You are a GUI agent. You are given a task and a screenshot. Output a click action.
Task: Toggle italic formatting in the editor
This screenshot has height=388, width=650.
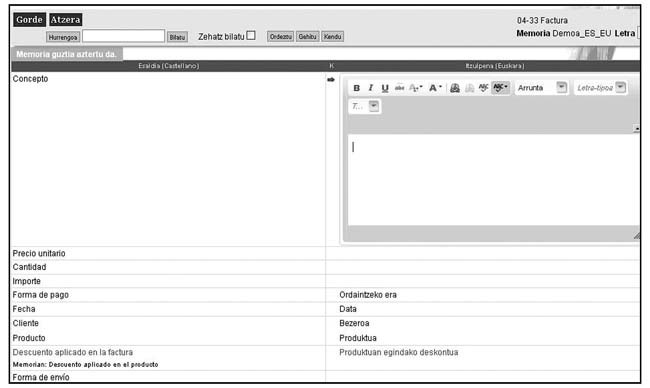pos(371,88)
